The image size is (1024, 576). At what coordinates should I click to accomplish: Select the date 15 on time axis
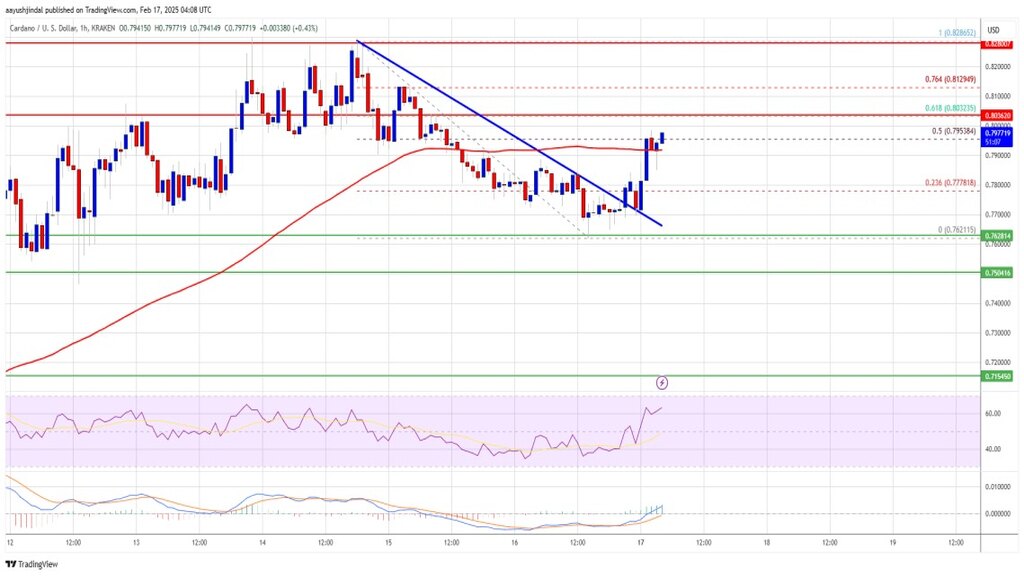pos(388,543)
